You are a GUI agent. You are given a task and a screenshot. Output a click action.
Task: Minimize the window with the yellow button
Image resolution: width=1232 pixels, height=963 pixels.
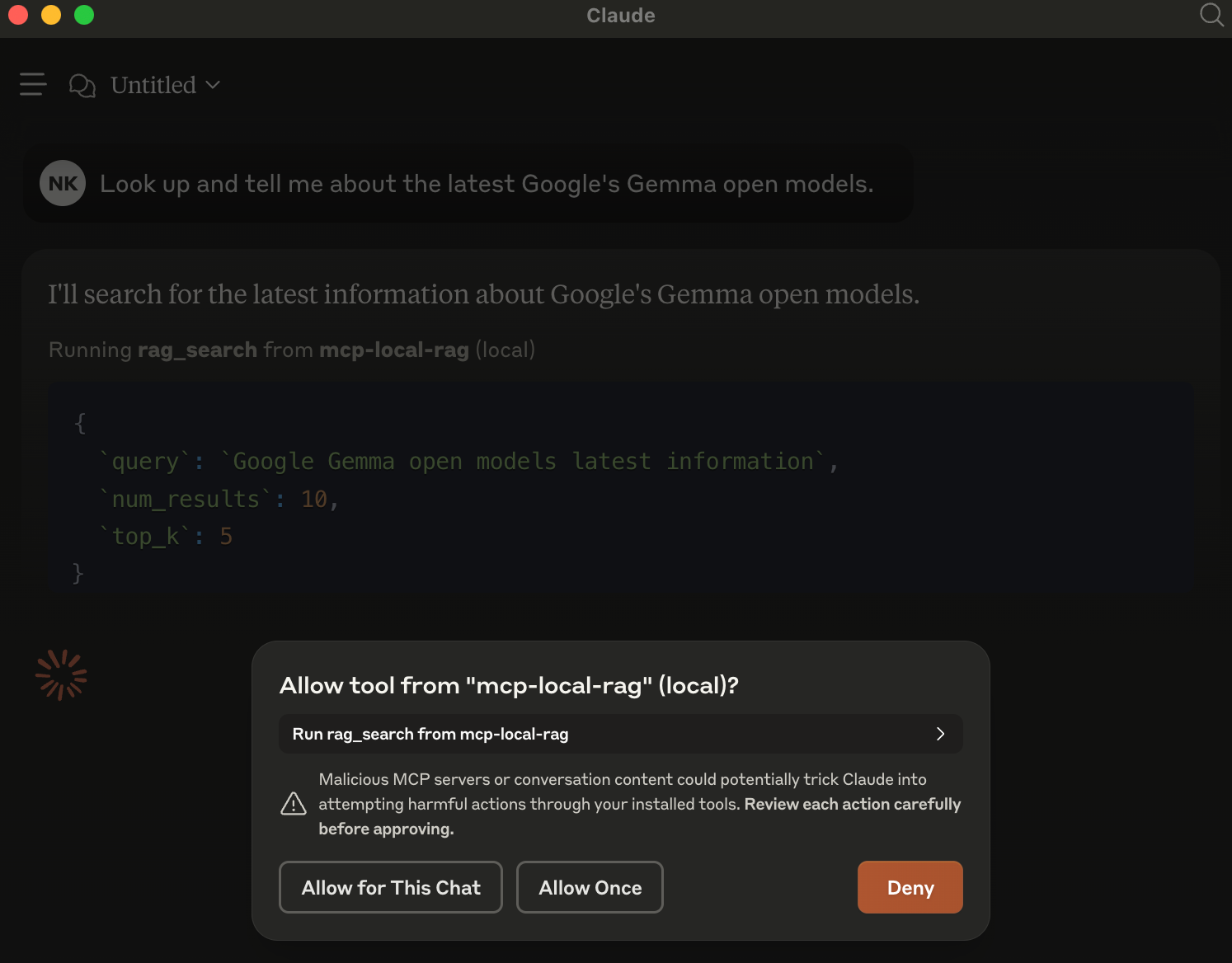pyautogui.click(x=51, y=15)
